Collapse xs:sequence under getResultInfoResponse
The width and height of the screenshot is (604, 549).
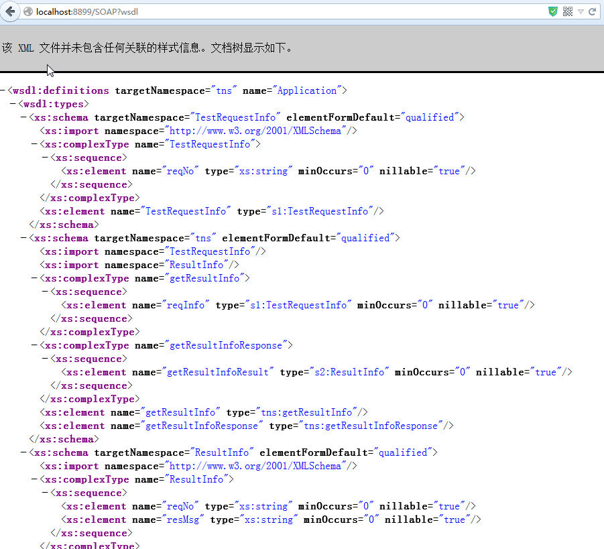point(45,359)
